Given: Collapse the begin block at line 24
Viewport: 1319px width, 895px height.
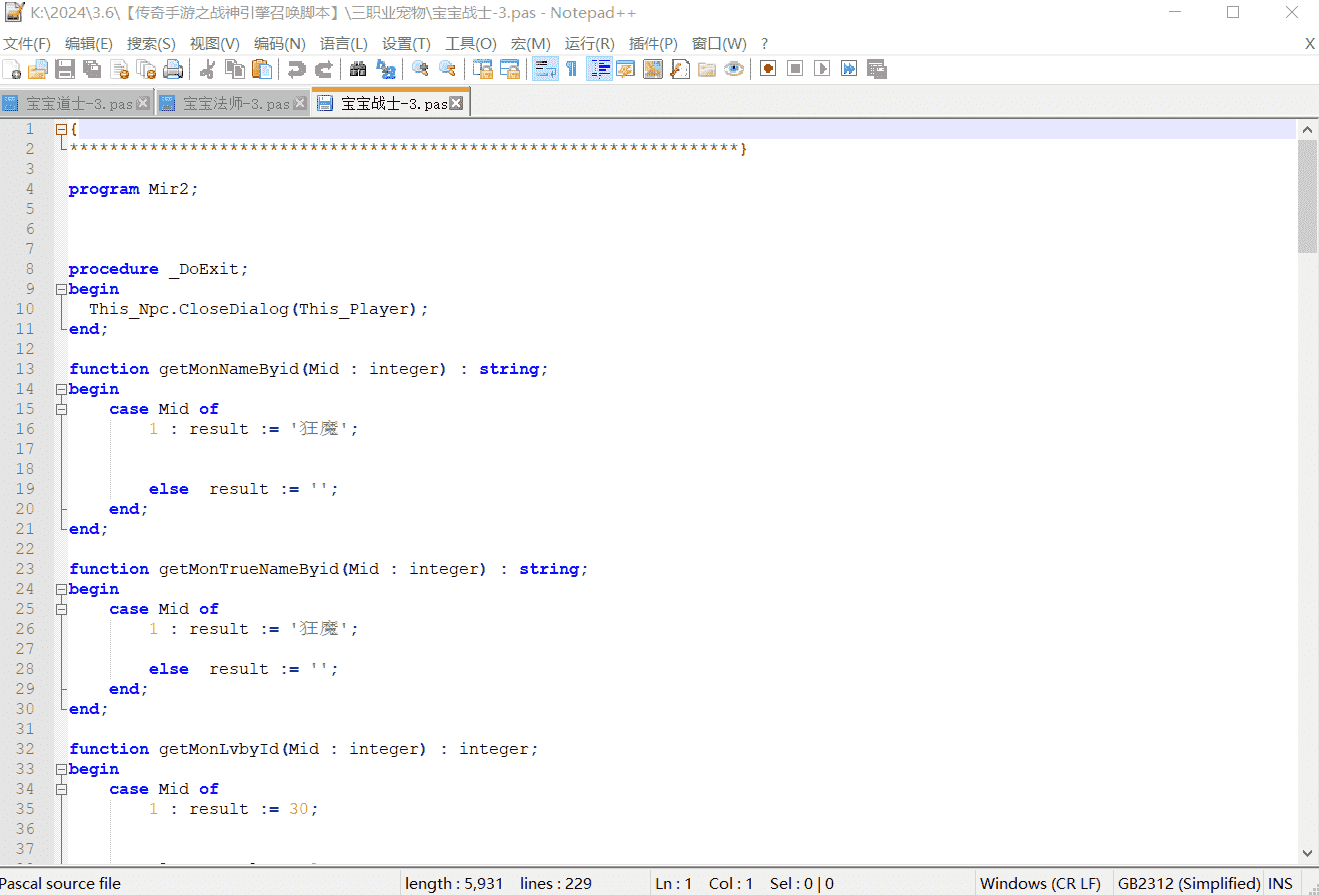Looking at the screenshot, I should point(61,589).
